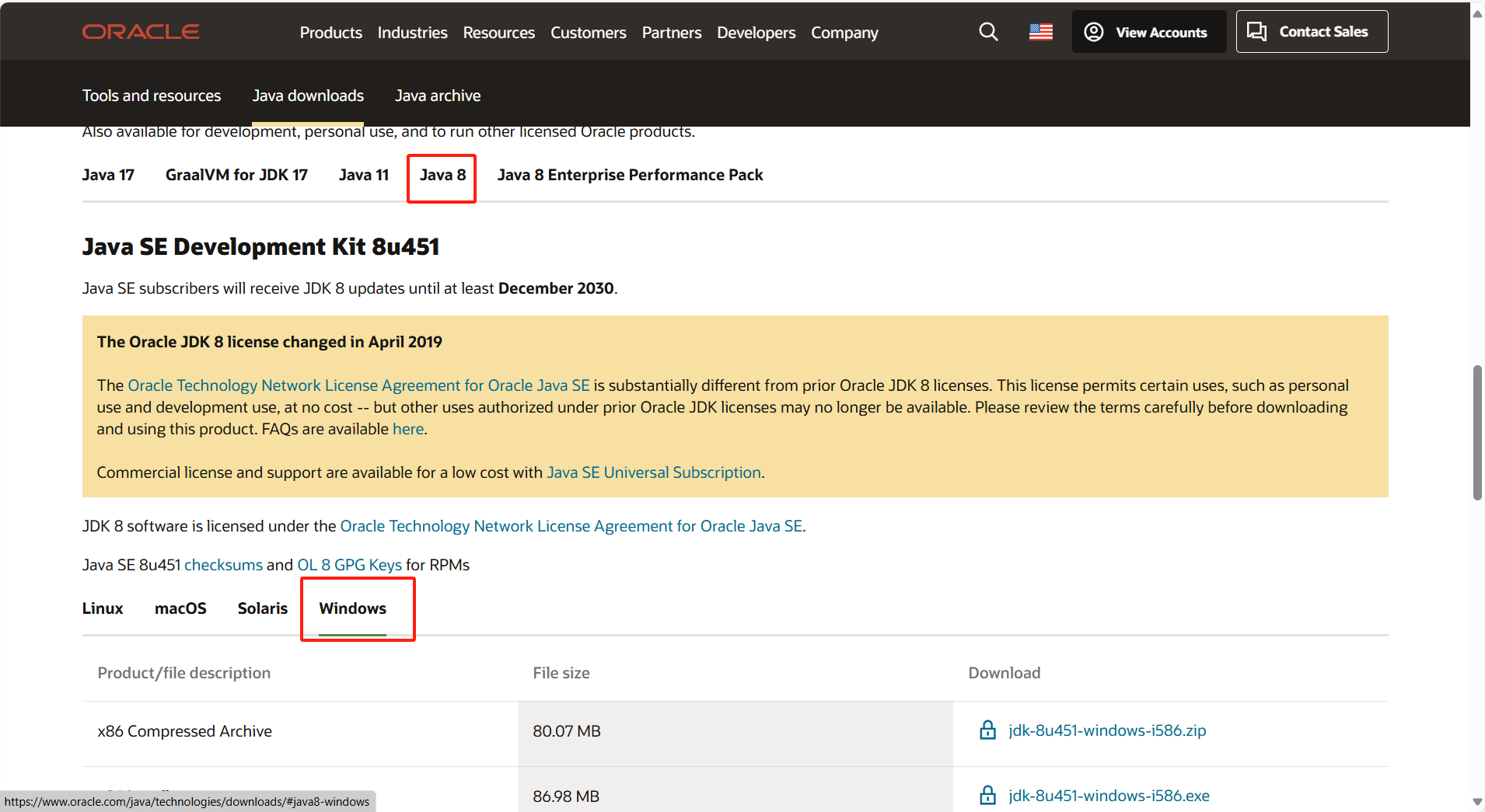This screenshot has width=1485, height=812.
Task: Switch to Java 11 tab
Action: [364, 175]
